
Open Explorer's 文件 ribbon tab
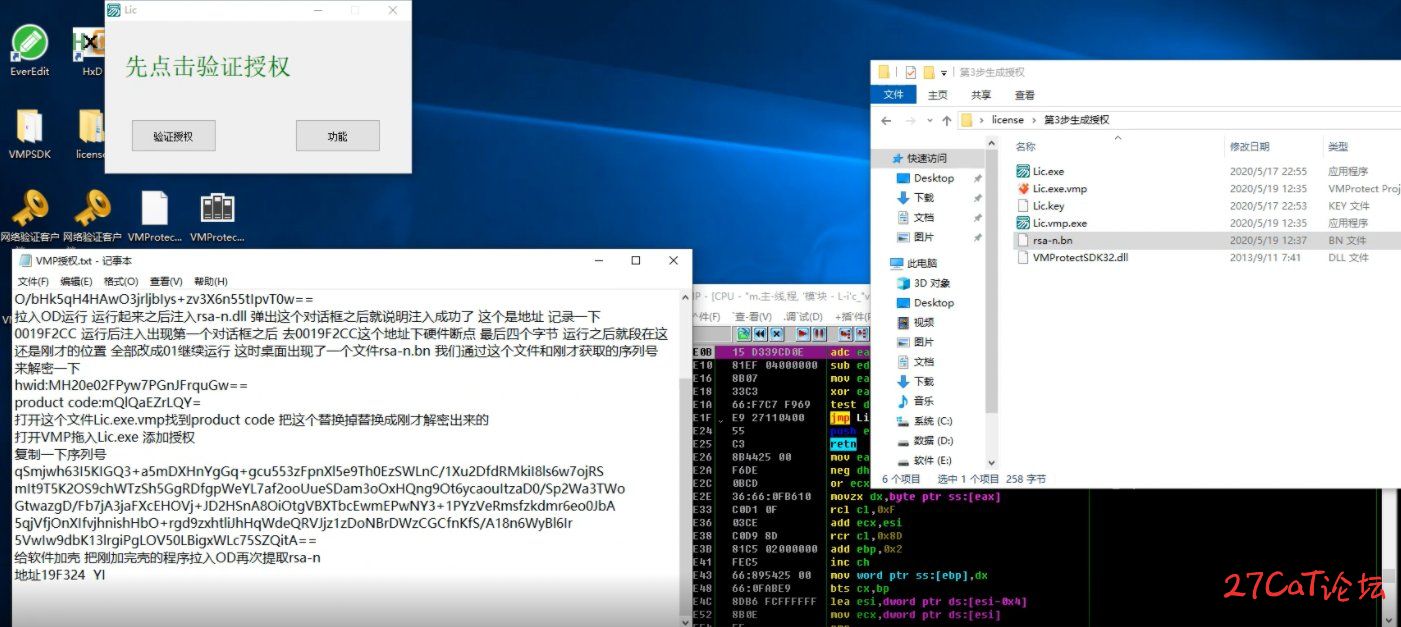point(893,95)
